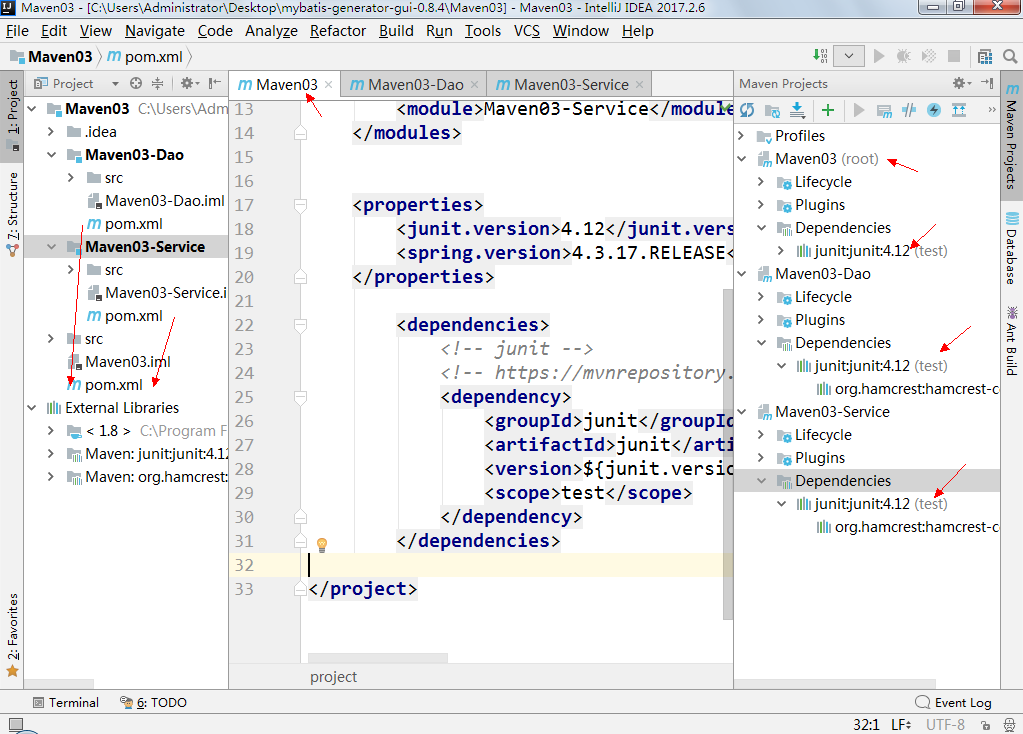Open Project panel settings gear
The image size is (1023, 734).
(189, 83)
